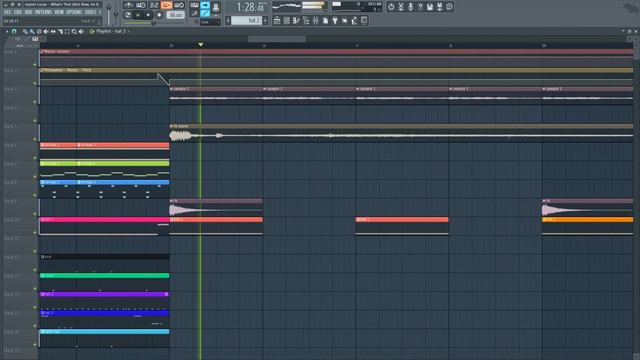Image resolution: width=640 pixels, height=360 pixels.
Task: Click the Record button in transport
Action: 159,15
